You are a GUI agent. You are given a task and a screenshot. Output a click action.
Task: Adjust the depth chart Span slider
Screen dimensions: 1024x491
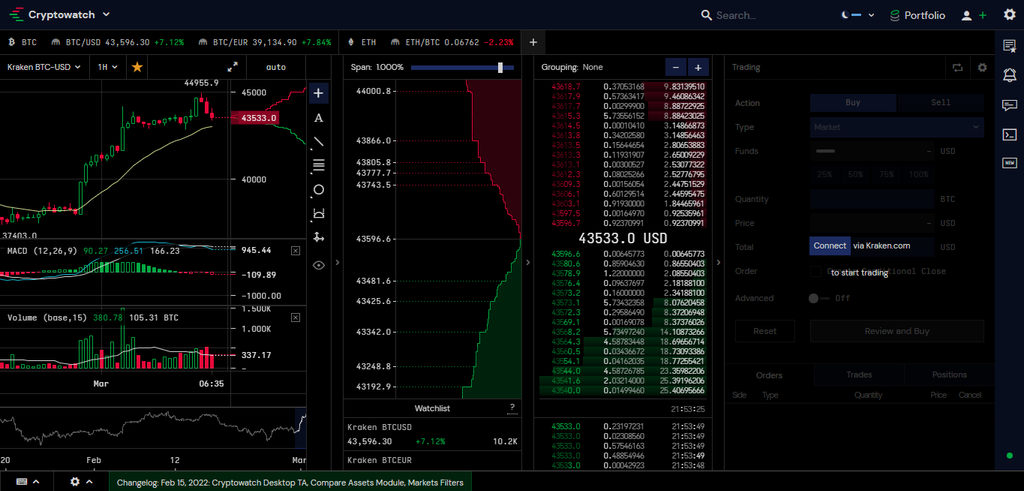click(x=462, y=67)
